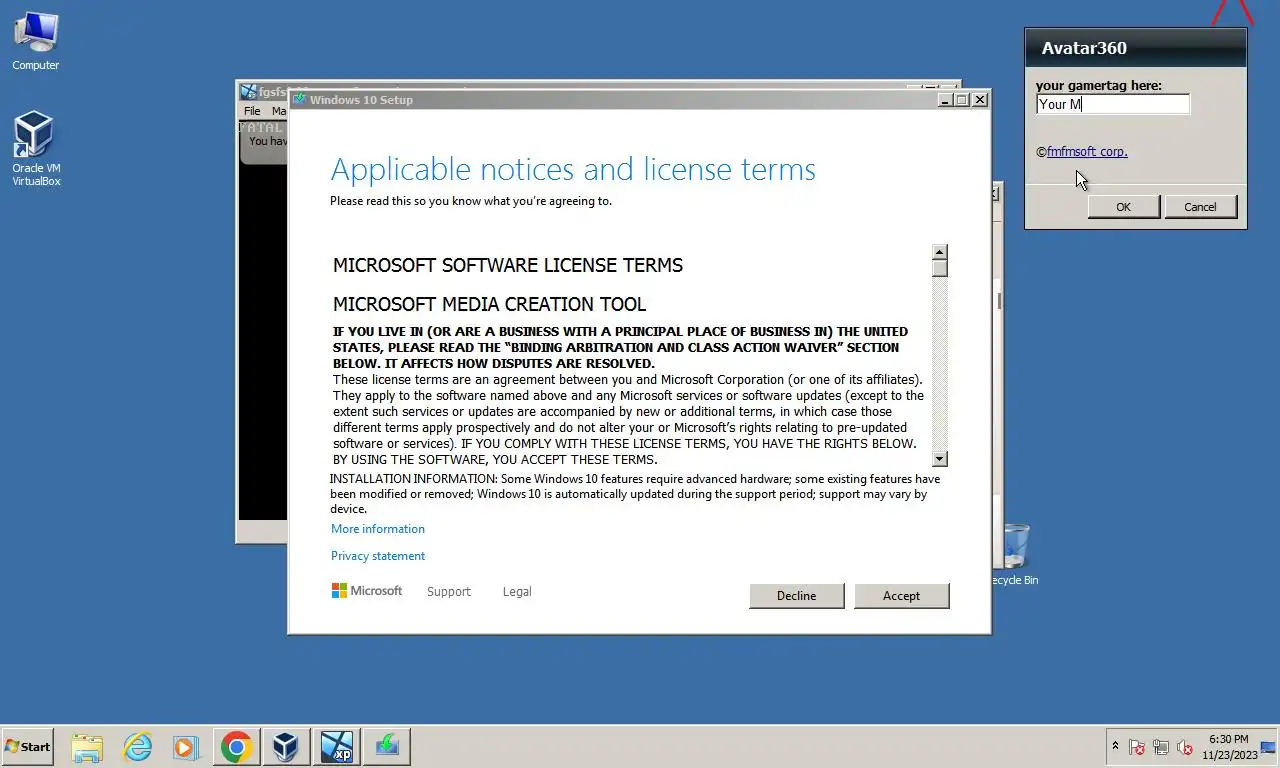Minimize the Windows 10 Setup window
This screenshot has height=768, width=1280.
[945, 100]
